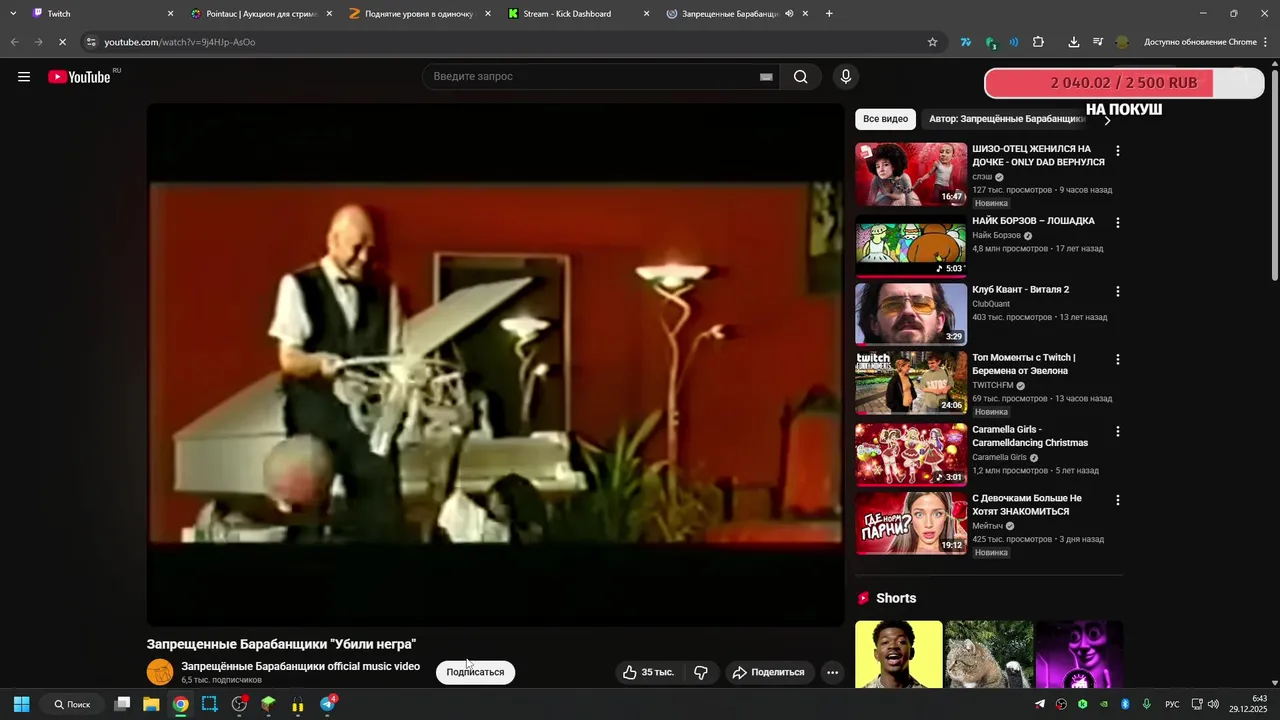Viewport: 1280px width, 720px height.
Task: Open options for 'С Девочками Больше Не Хотят'
Action: tap(1118, 500)
